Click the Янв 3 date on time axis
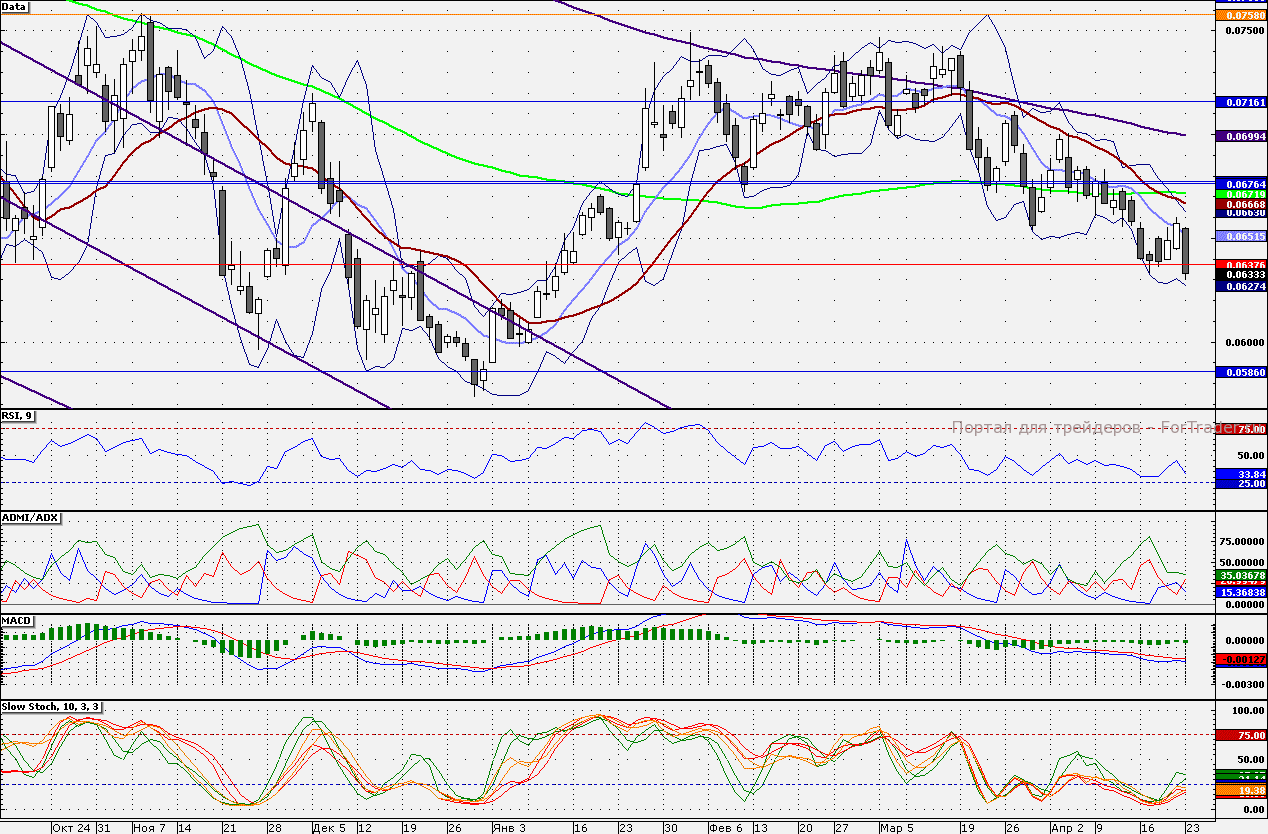 (x=508, y=828)
